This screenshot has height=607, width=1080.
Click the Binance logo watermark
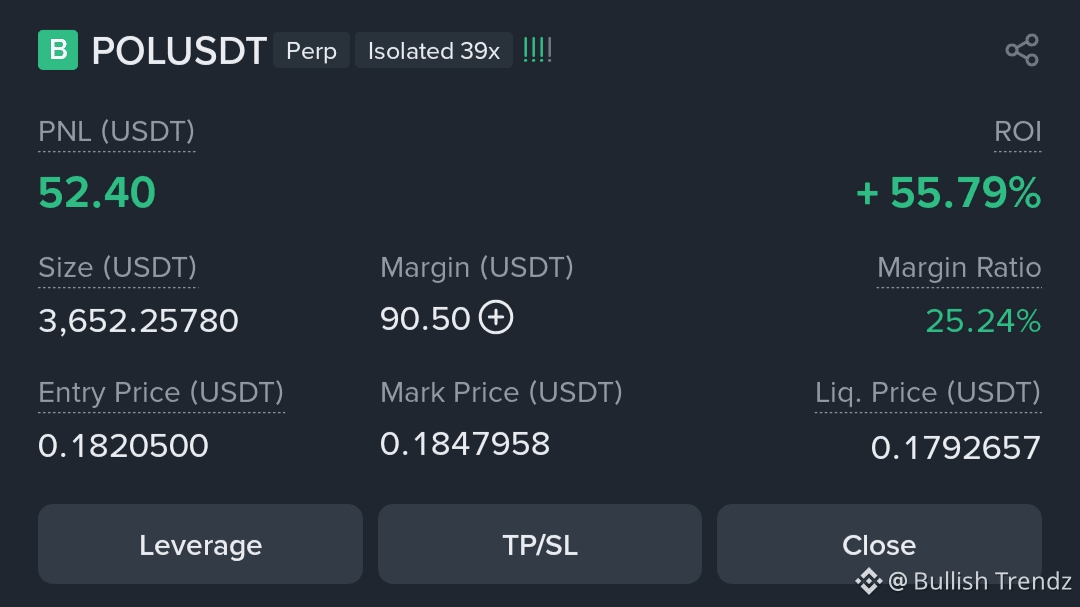pyautogui.click(x=867, y=581)
